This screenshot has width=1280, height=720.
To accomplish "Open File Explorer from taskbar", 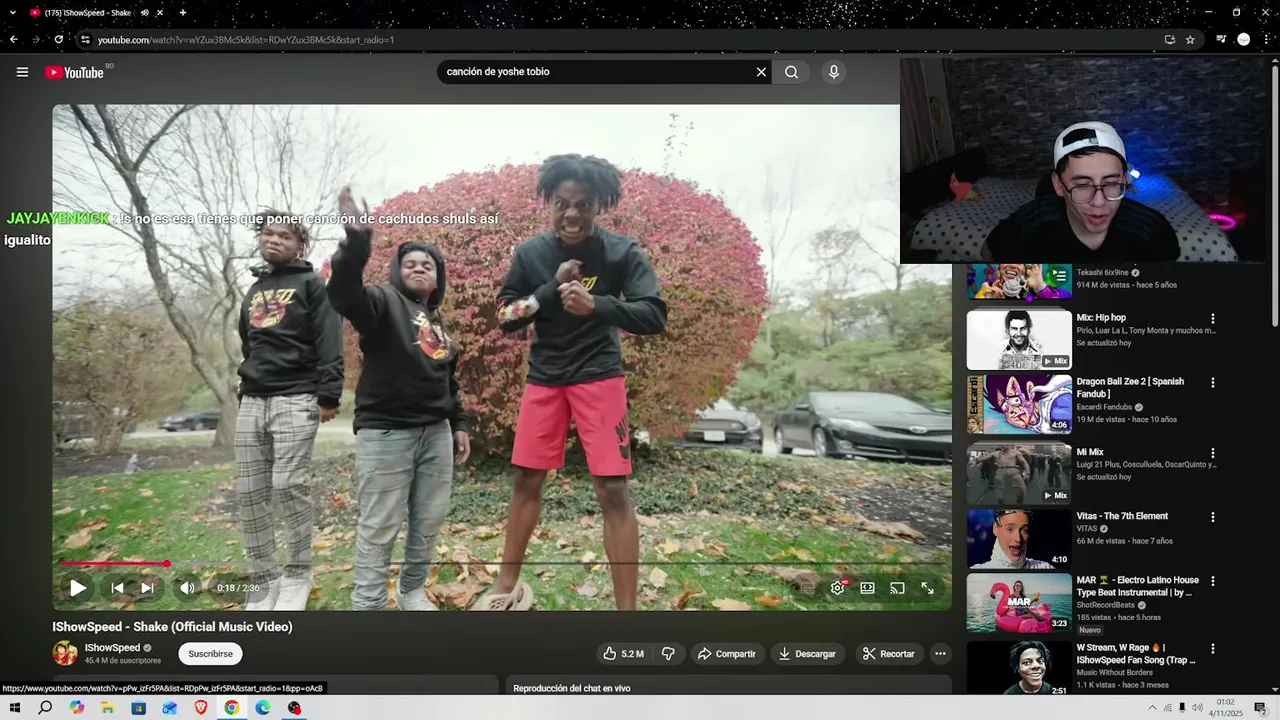I will click(x=107, y=707).
